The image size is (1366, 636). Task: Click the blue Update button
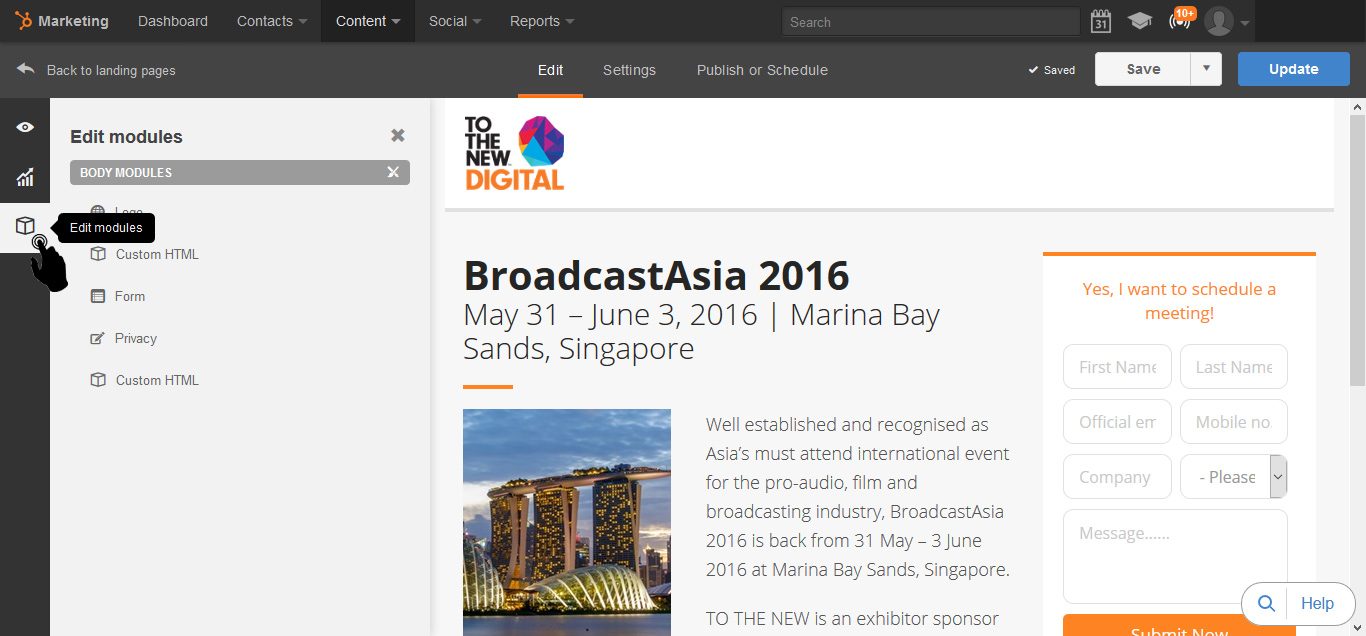click(1293, 69)
